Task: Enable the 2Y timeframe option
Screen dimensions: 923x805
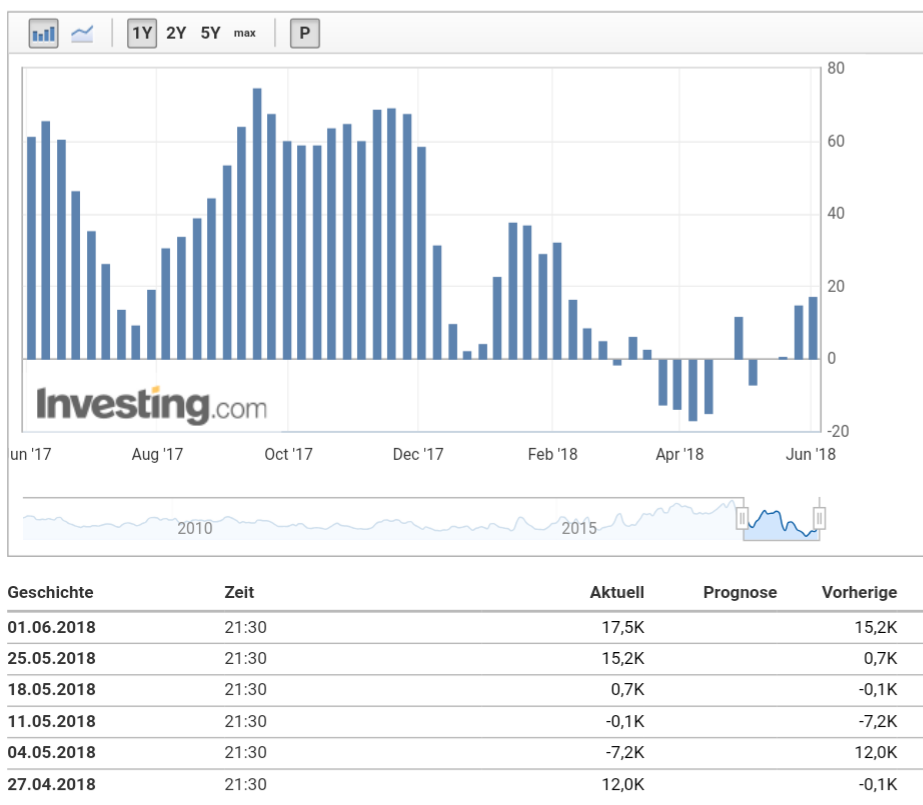Action: tap(173, 31)
